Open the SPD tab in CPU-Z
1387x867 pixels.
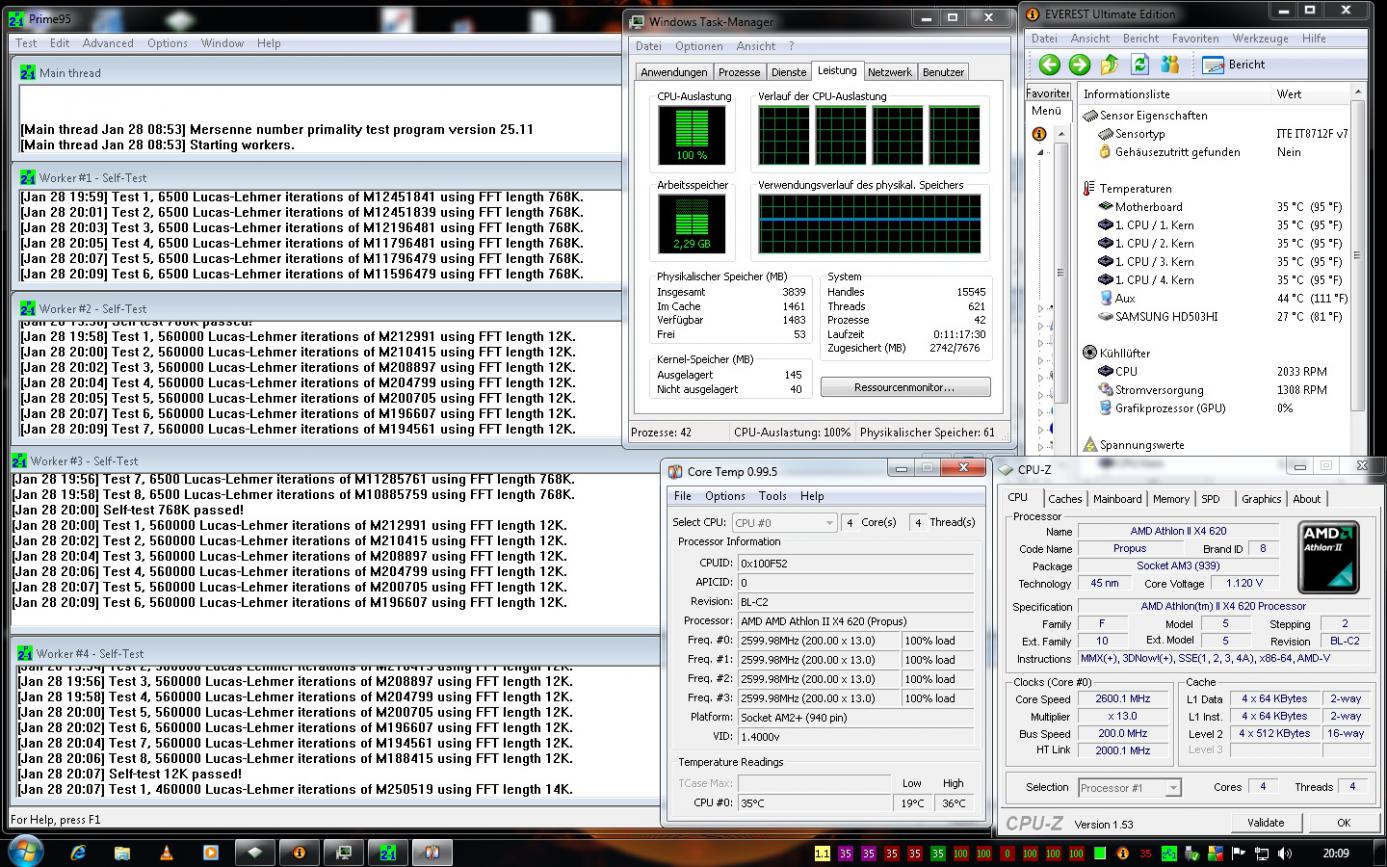coord(1210,499)
